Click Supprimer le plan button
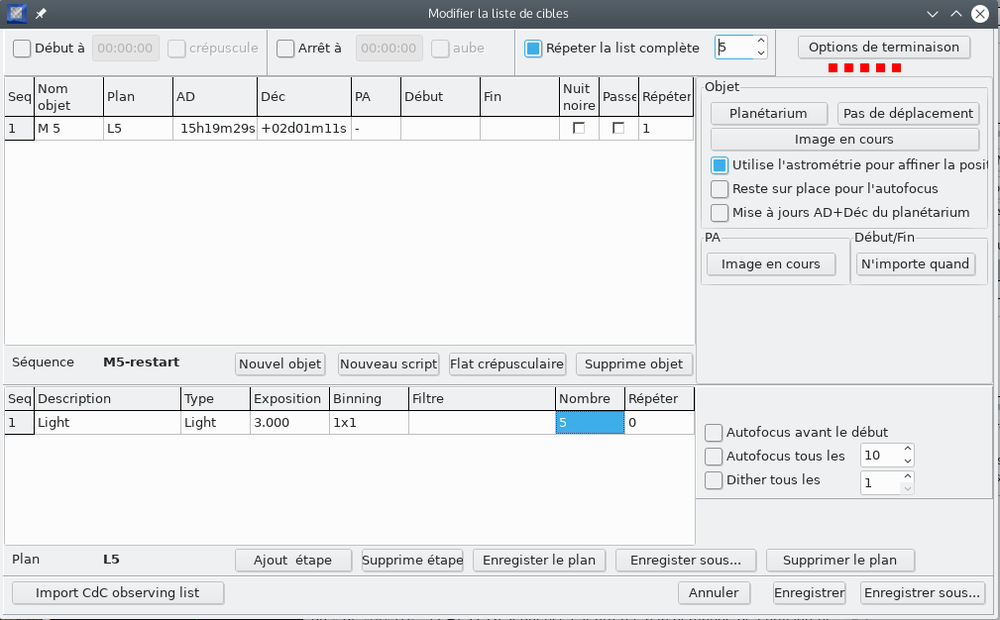Image resolution: width=1000 pixels, height=620 pixels. pos(840,561)
